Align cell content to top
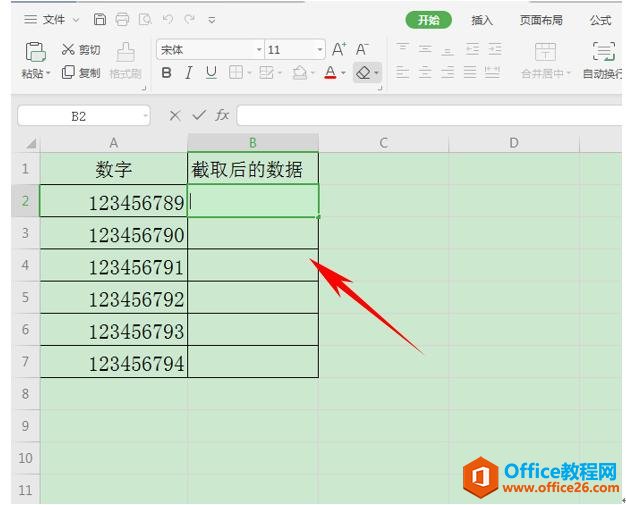 (x=402, y=49)
